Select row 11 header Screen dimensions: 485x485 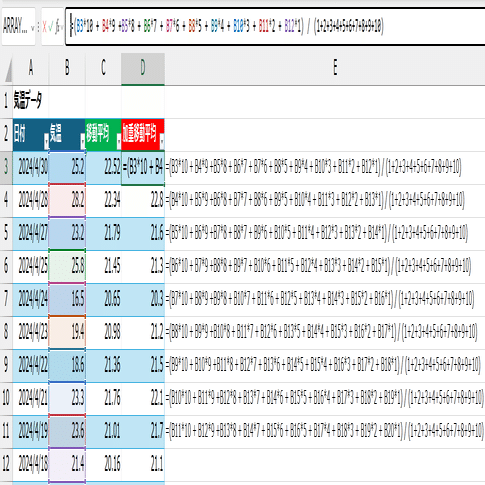[6, 431]
